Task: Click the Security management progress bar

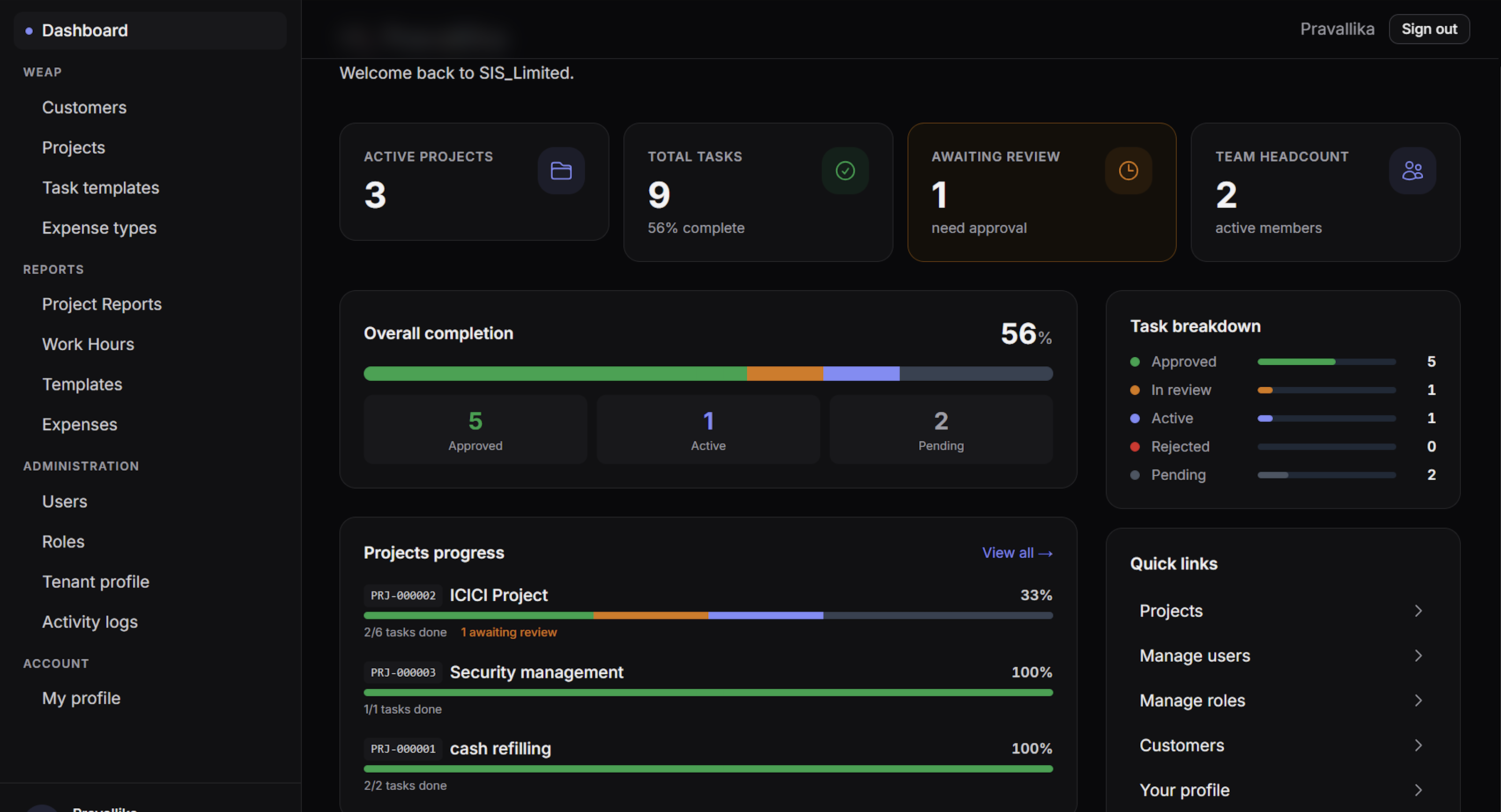Action: pos(708,693)
